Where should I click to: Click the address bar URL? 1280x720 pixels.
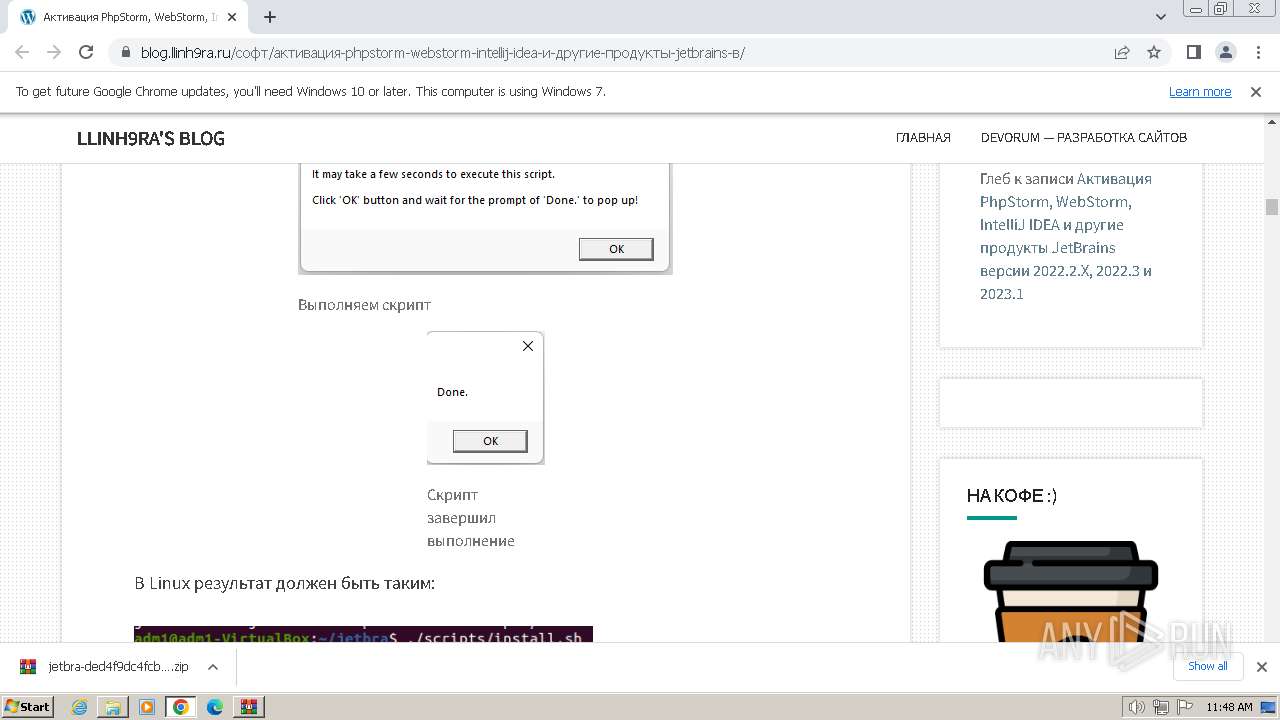pos(442,52)
